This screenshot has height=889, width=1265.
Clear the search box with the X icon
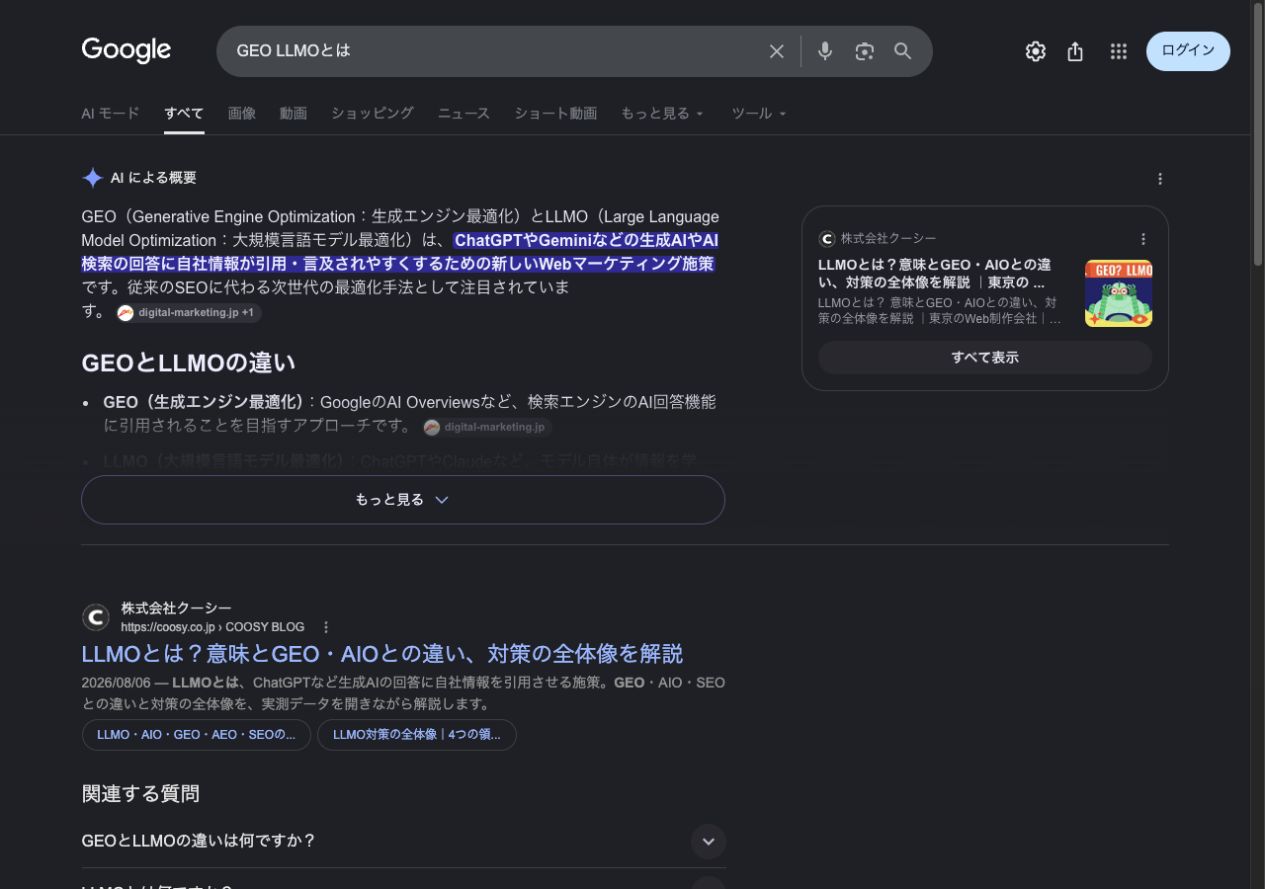pyautogui.click(x=776, y=51)
